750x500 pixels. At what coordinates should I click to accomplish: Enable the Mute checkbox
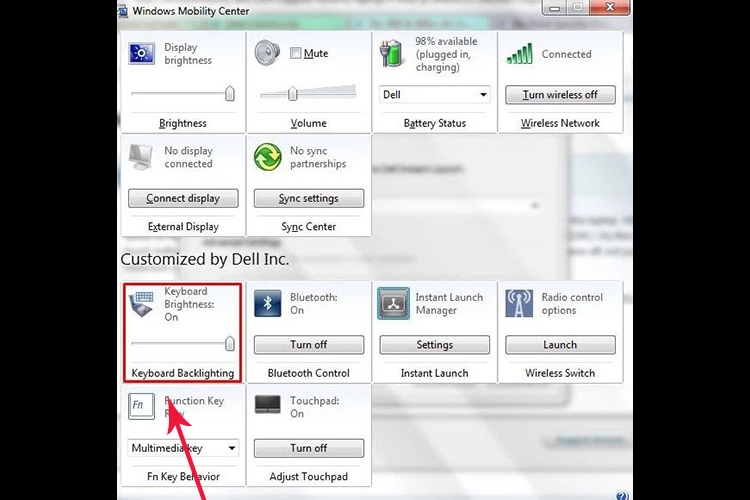tap(296, 53)
